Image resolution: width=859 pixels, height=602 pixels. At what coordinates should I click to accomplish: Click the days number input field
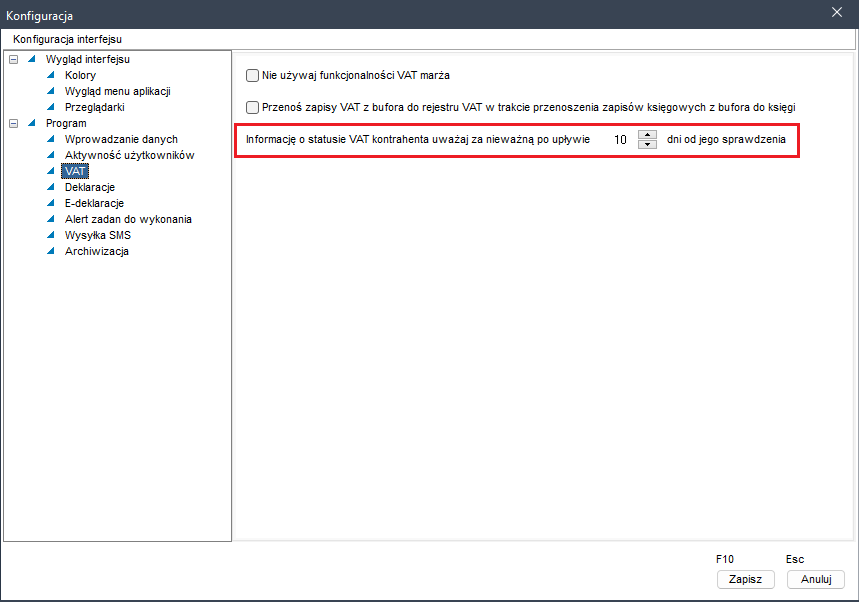[620, 140]
